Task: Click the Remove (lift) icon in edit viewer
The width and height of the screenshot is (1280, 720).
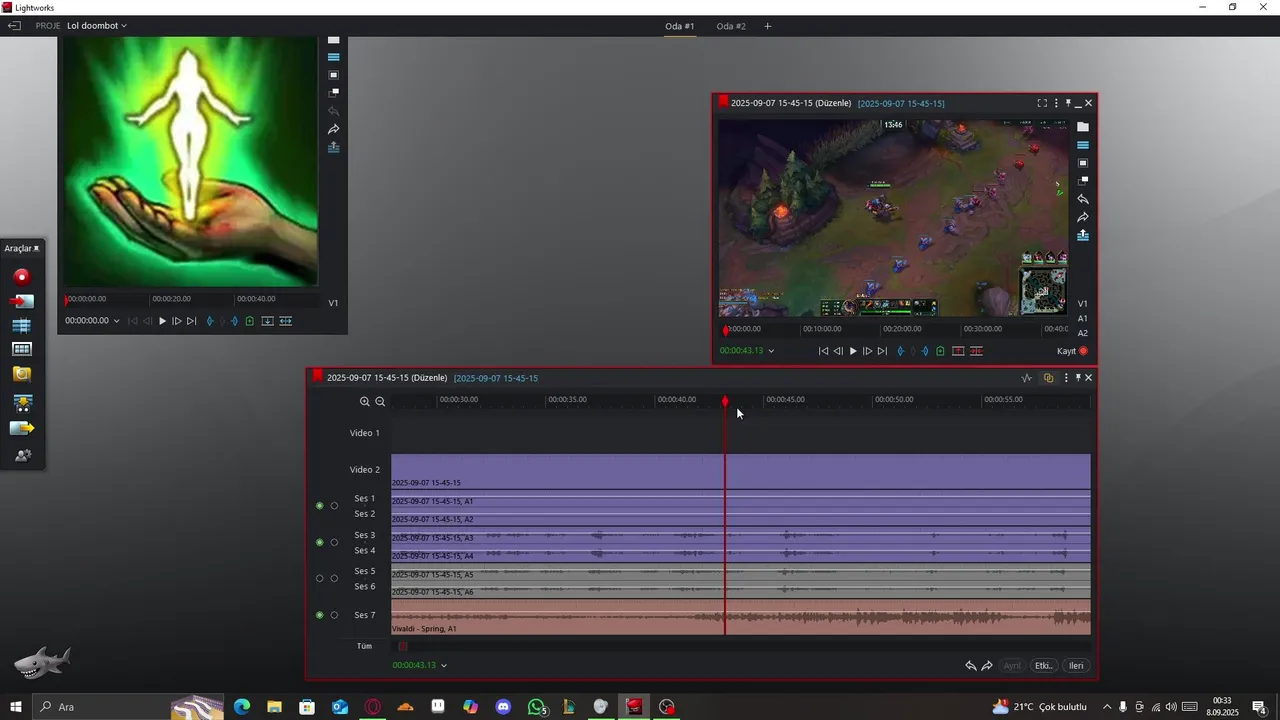Action: pos(958,351)
